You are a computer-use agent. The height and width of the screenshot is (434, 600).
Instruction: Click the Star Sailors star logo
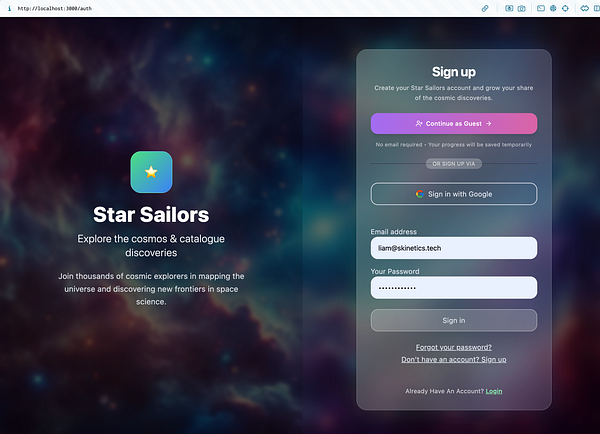[152, 172]
